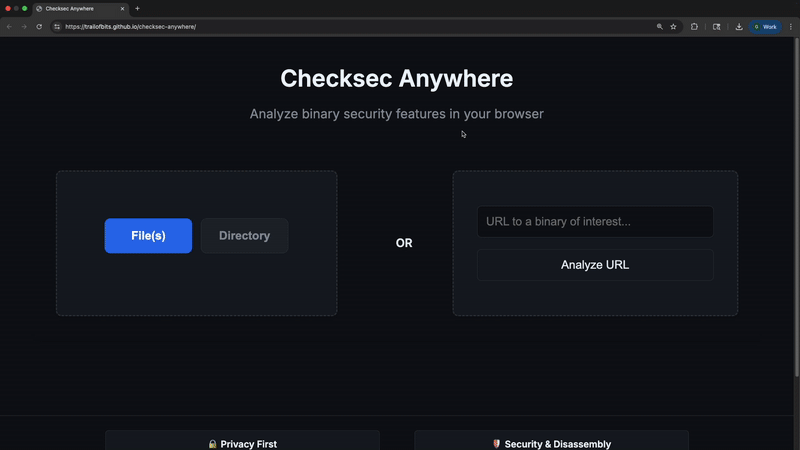The height and width of the screenshot is (450, 800).
Task: Open the Downloads icon in the toolbar
Action: coord(739,27)
